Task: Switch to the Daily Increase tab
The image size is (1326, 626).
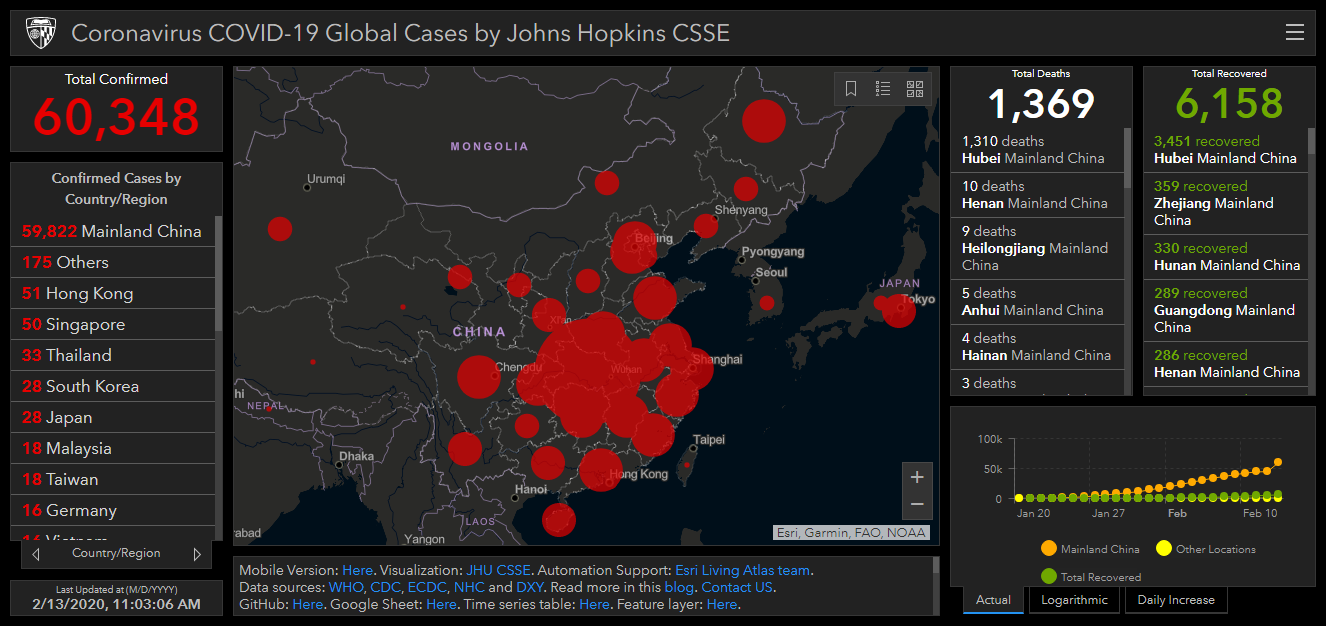Action: [x=1176, y=600]
